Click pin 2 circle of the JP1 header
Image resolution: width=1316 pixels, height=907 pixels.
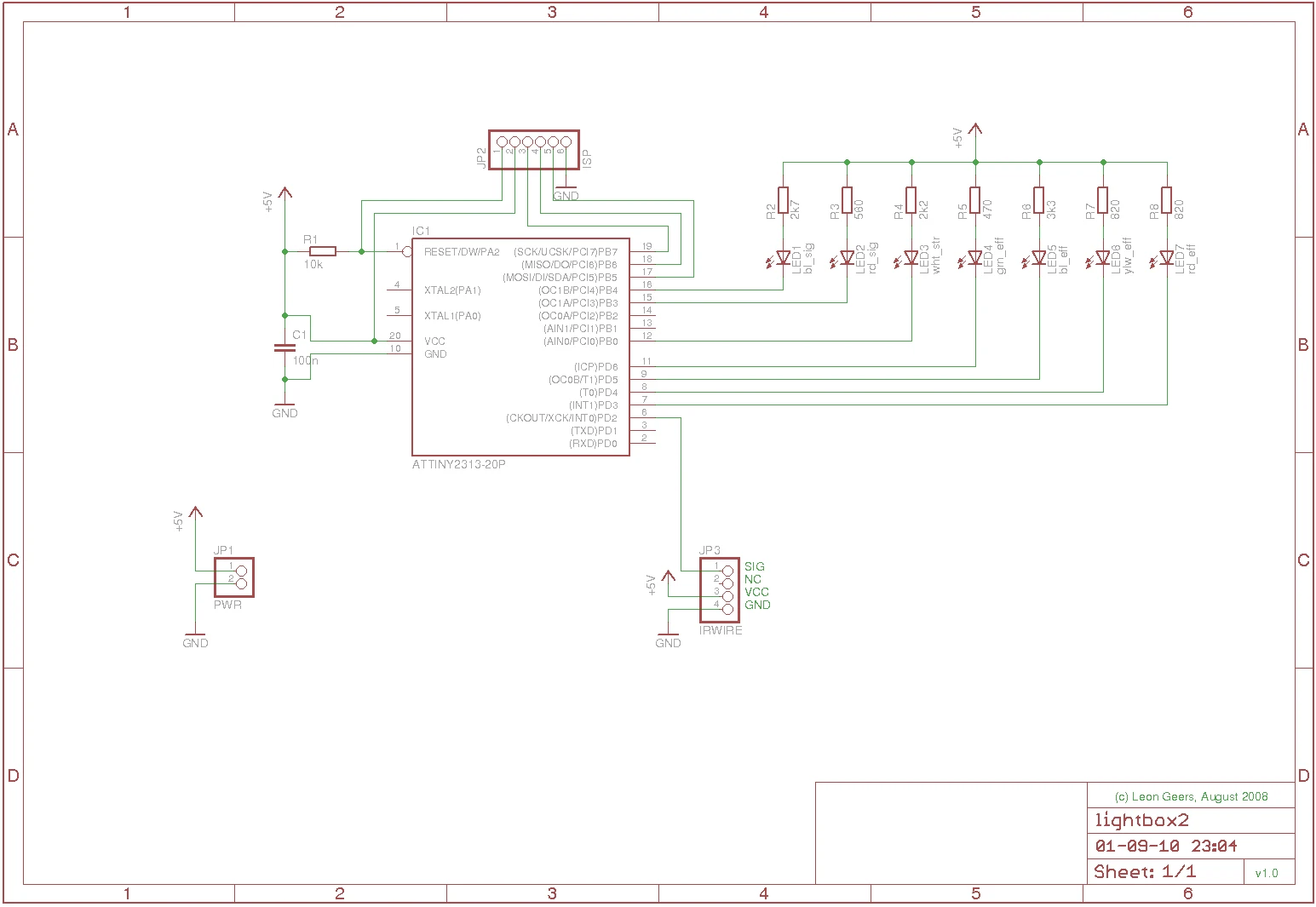(241, 583)
